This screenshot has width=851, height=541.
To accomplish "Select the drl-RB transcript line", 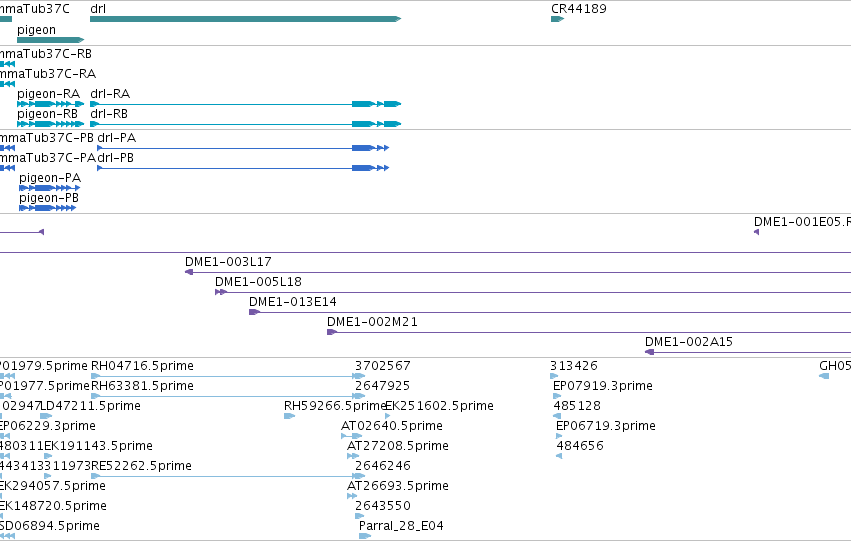I will 245,124.
